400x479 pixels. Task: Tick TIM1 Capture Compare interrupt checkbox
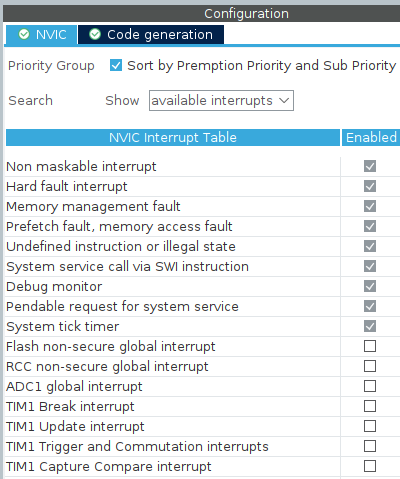370,466
